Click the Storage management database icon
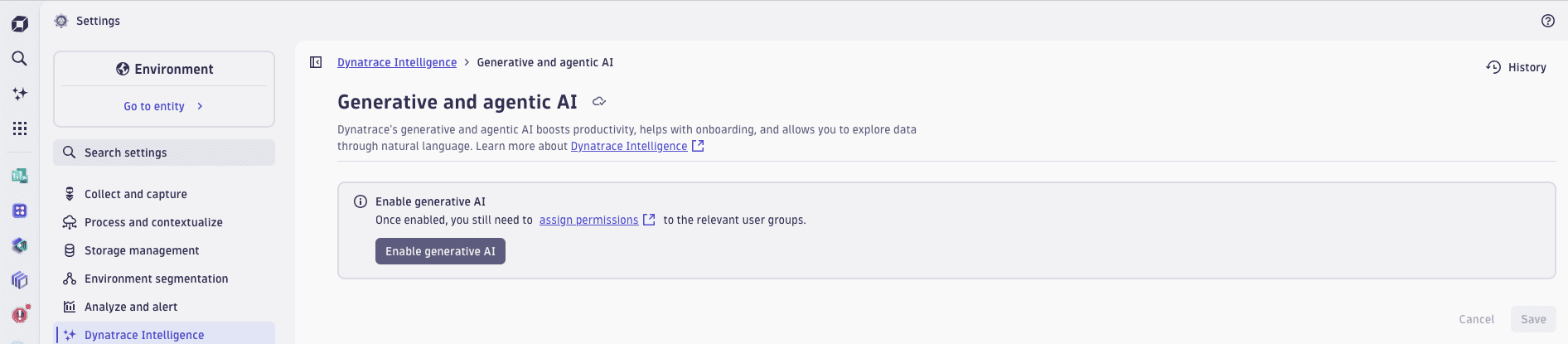 70,250
